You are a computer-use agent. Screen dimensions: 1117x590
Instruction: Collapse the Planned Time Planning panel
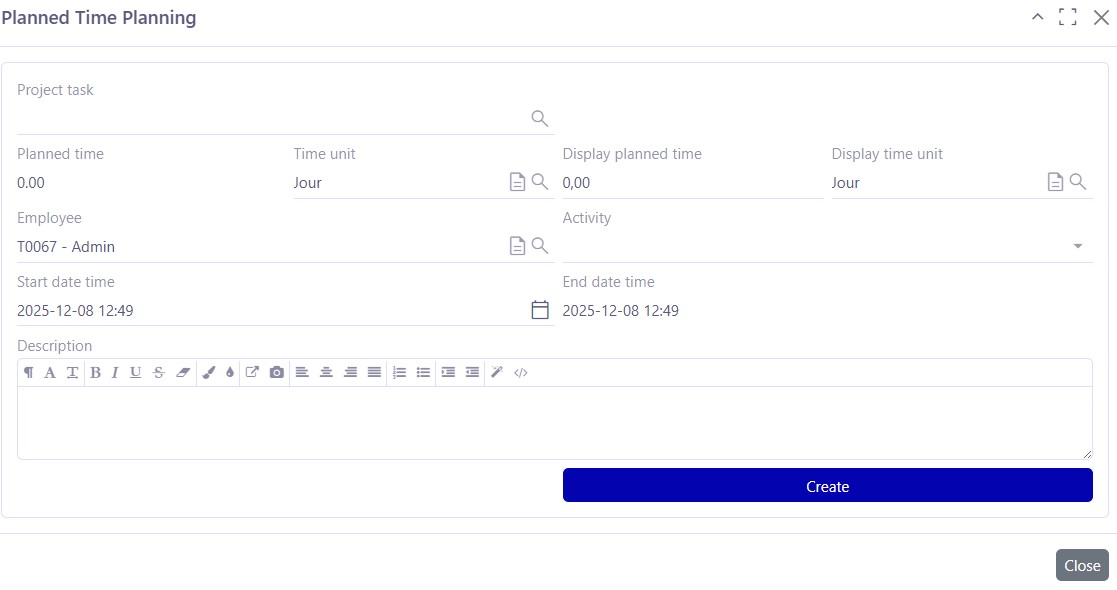(1037, 17)
